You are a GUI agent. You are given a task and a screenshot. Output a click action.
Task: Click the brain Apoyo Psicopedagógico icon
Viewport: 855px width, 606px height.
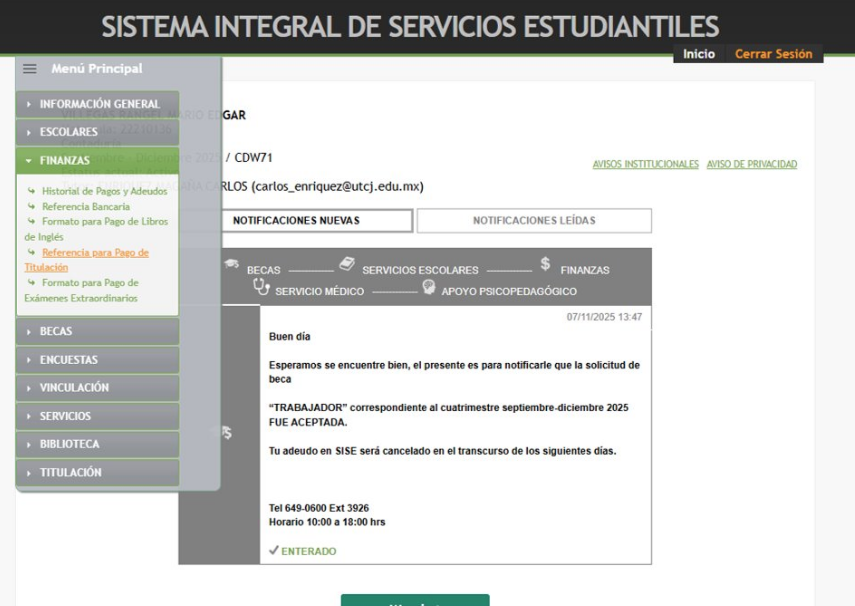[429, 287]
